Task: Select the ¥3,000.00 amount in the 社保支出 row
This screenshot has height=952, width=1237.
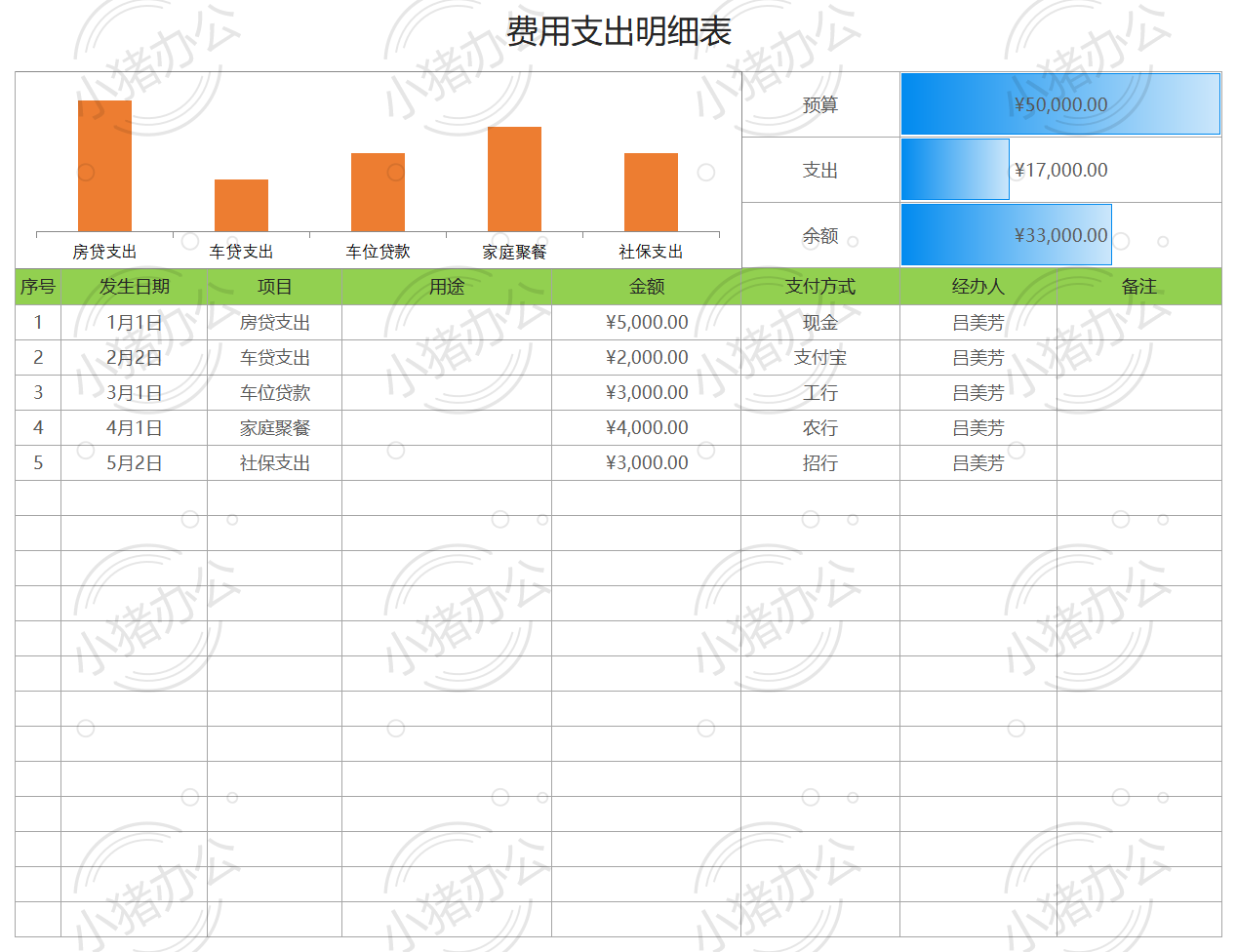Action: point(646,463)
